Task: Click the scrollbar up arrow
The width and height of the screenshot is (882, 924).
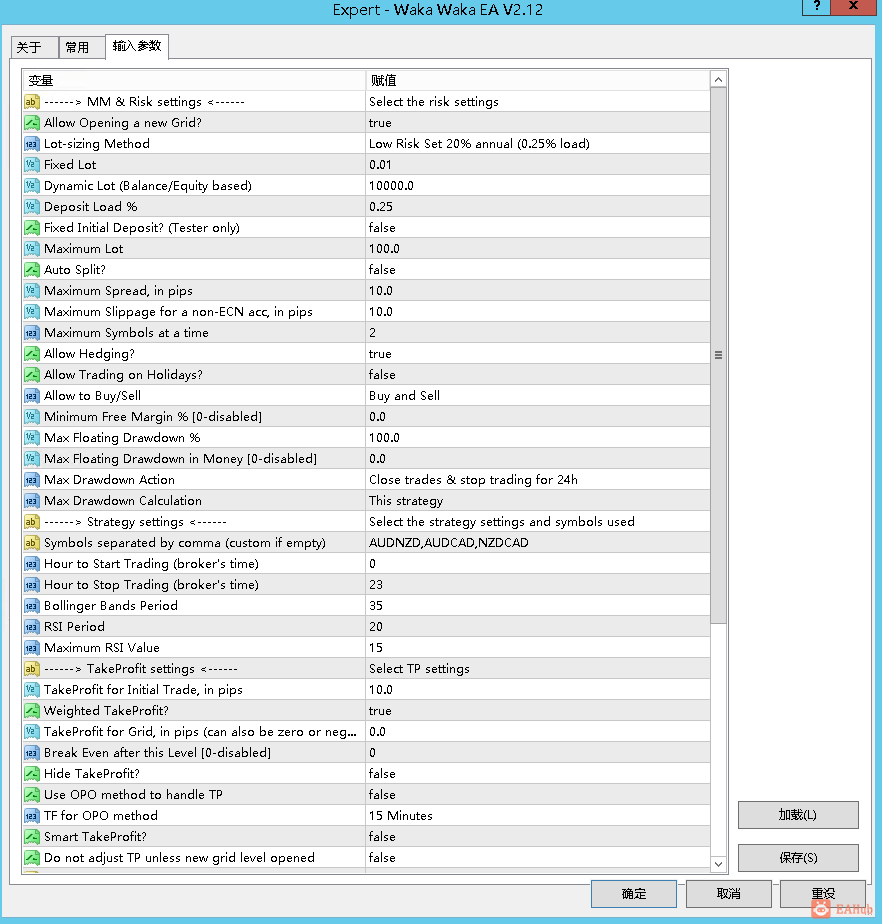Action: pos(718,80)
